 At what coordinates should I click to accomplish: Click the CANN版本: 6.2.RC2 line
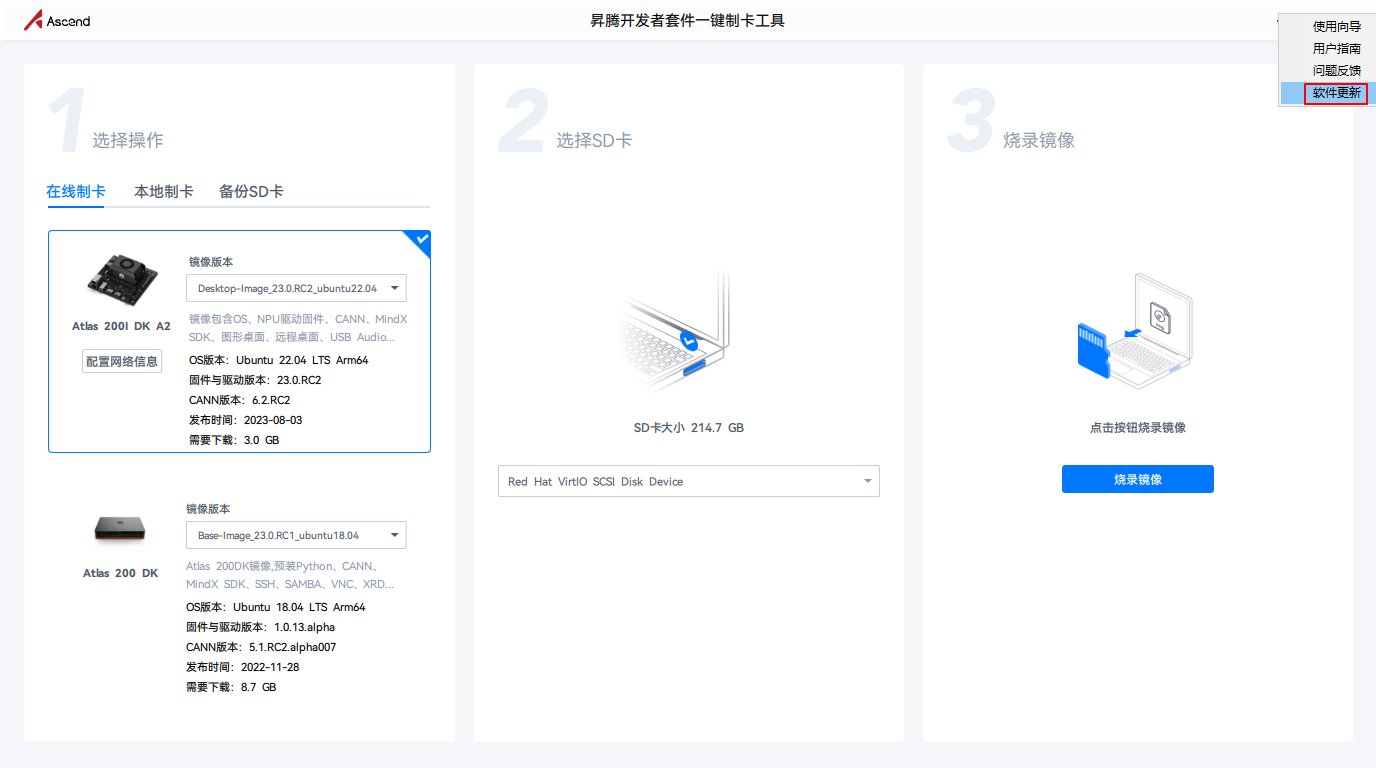(240, 400)
